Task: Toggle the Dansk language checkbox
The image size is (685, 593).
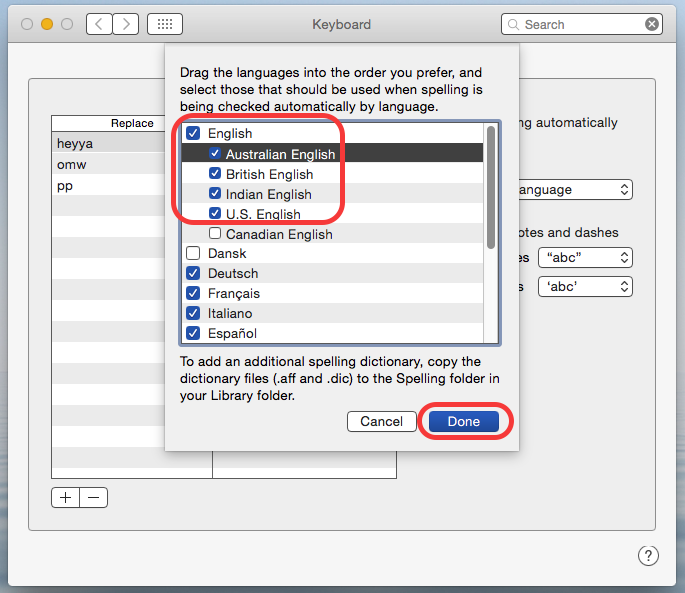Action: click(193, 253)
